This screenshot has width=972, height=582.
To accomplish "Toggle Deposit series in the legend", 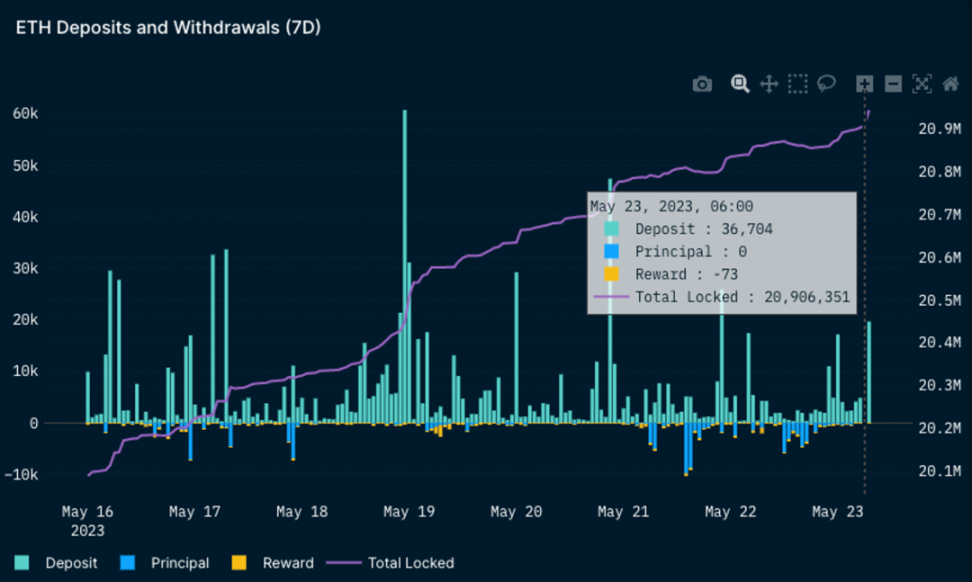I will pos(71,563).
